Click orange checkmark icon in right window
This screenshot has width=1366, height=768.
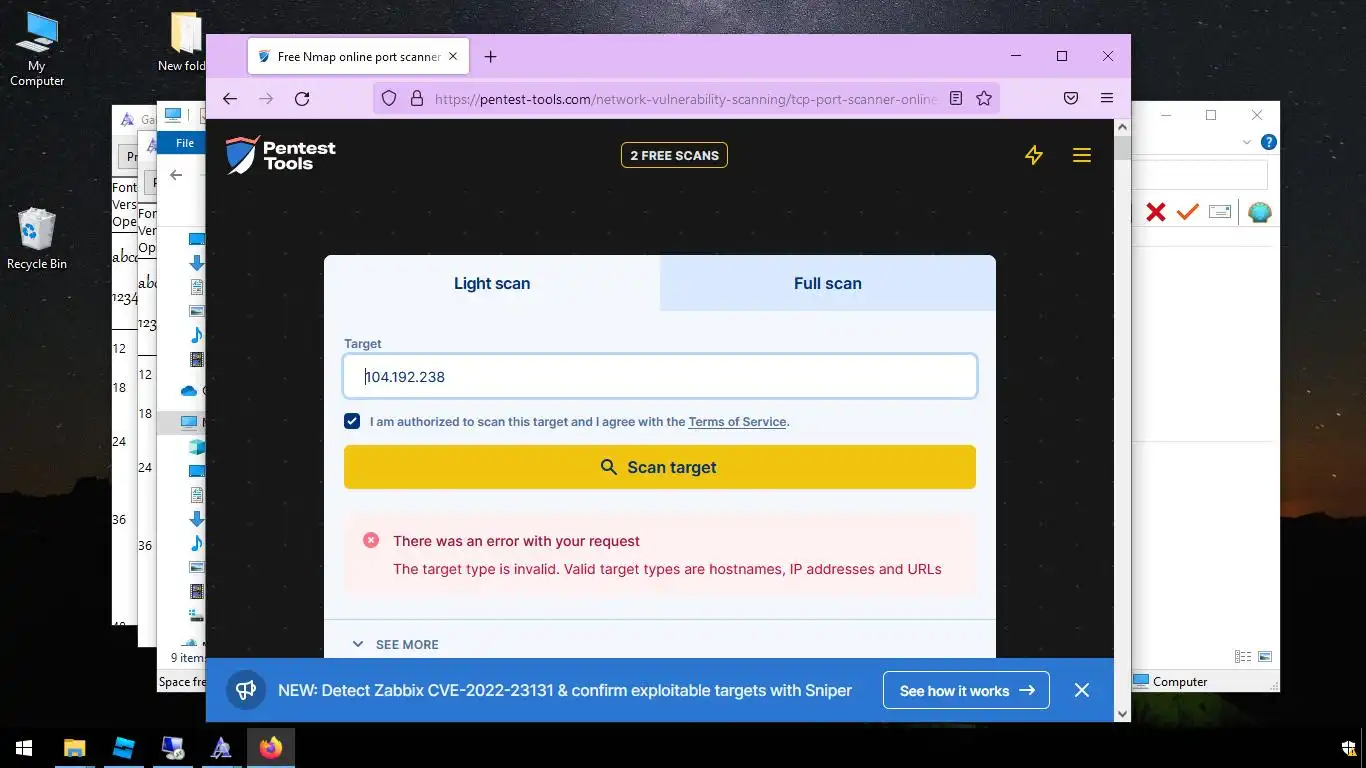click(x=1187, y=211)
